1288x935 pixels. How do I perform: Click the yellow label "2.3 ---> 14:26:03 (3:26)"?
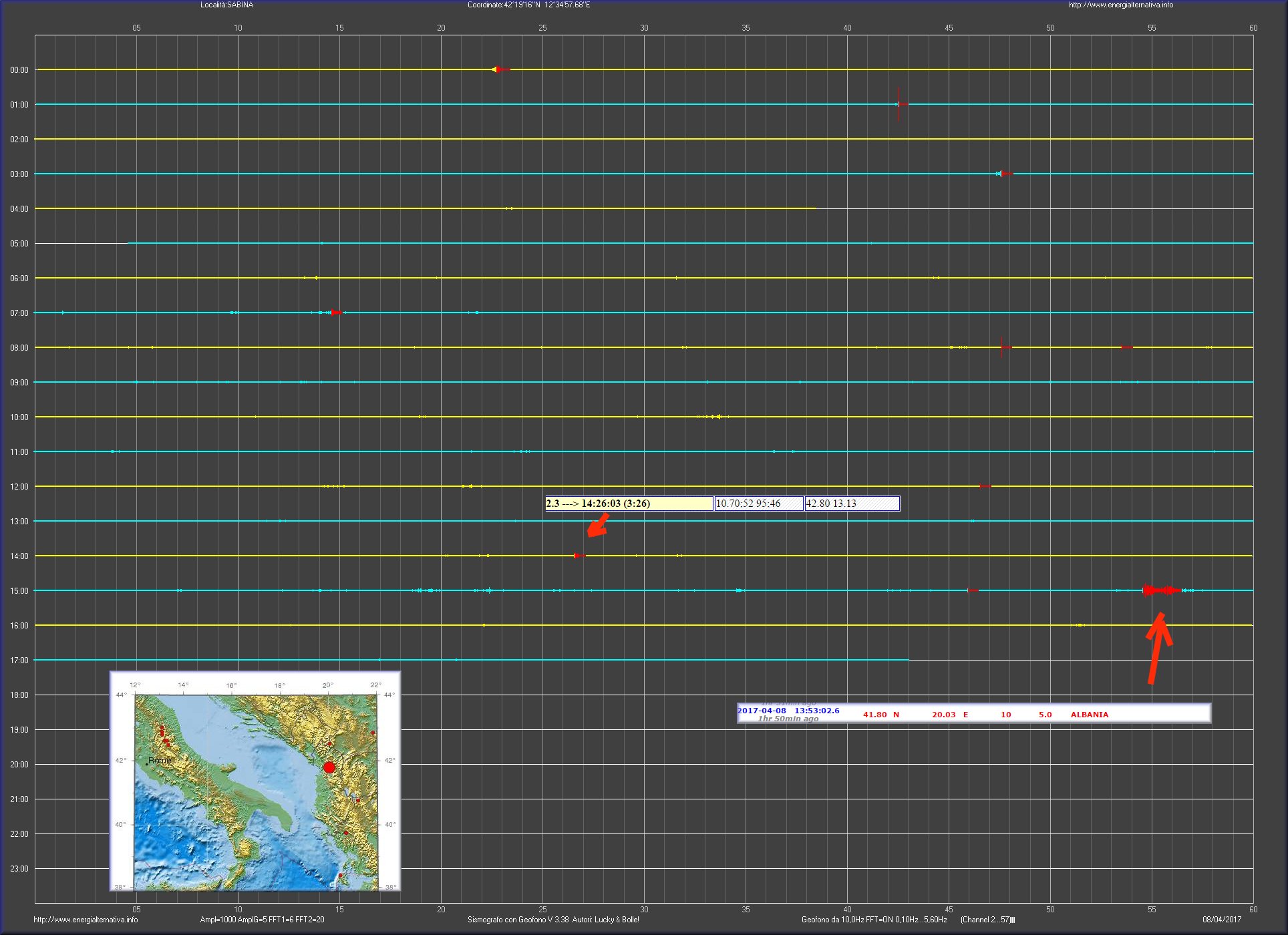tap(629, 504)
